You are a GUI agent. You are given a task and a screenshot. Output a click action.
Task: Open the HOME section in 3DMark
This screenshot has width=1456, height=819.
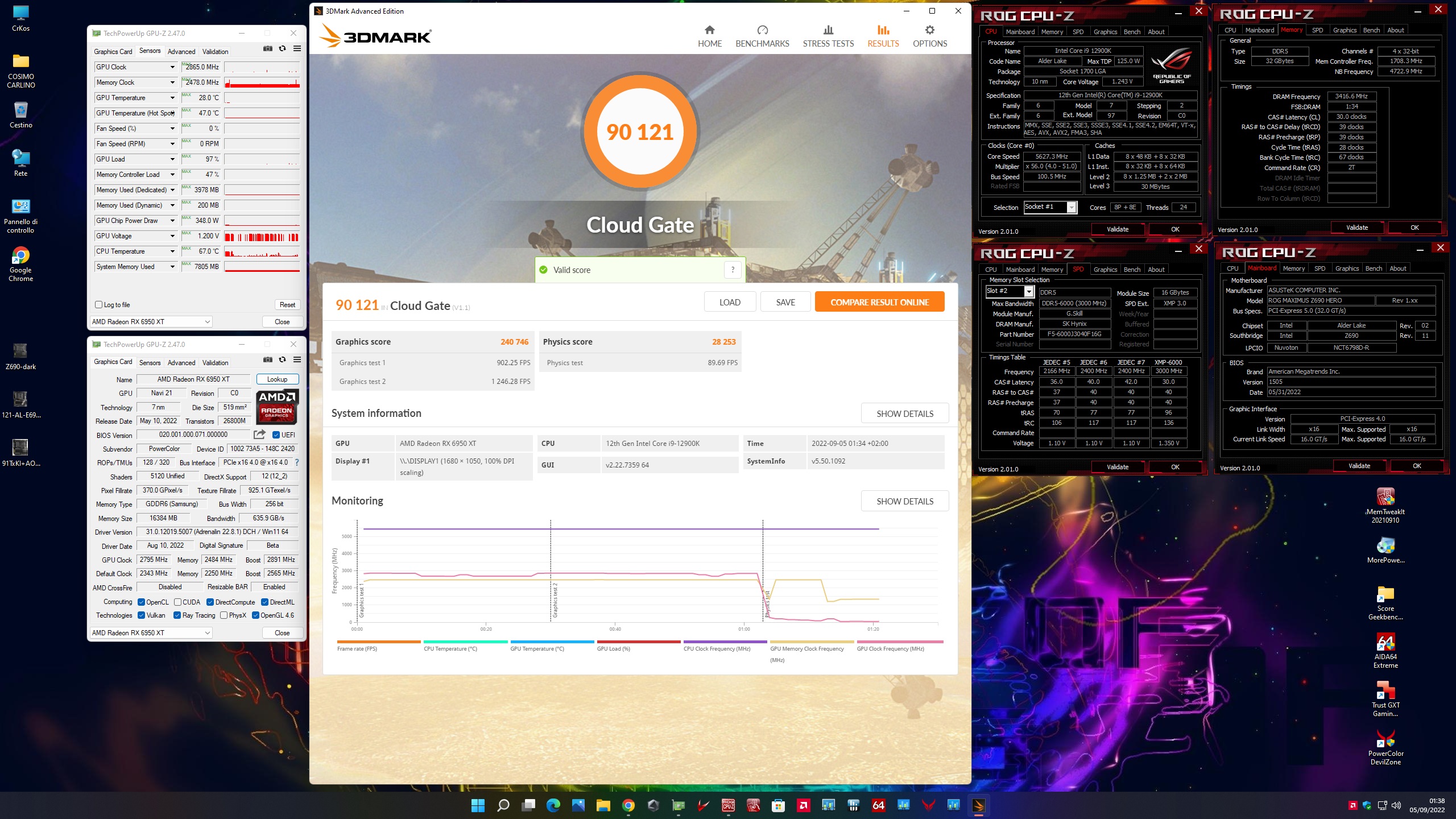709,36
